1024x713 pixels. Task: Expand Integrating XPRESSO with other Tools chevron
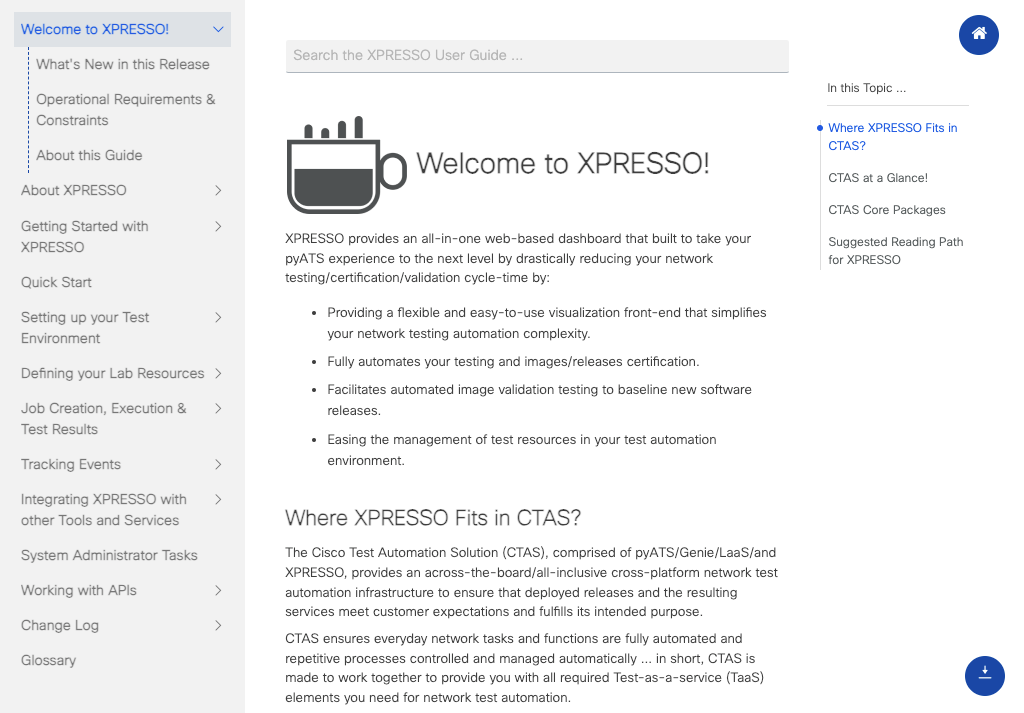(x=218, y=499)
